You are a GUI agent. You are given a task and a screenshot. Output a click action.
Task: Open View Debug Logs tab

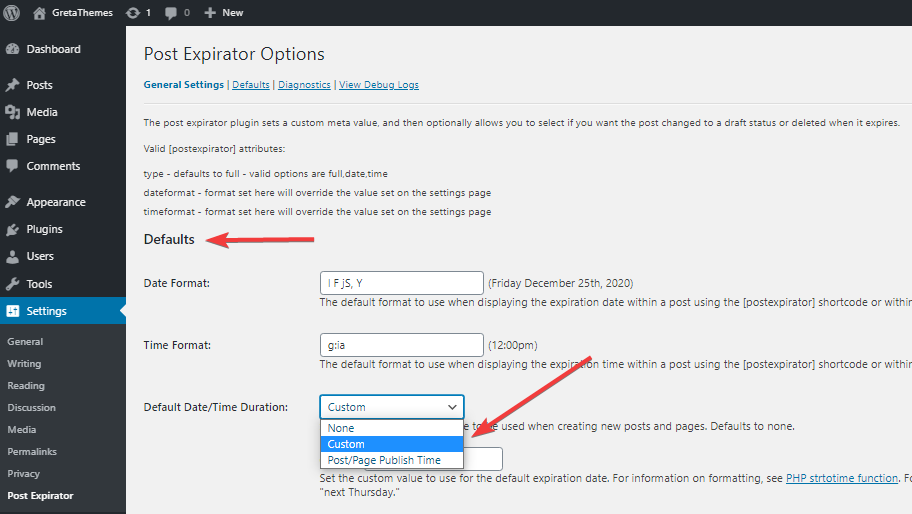click(x=379, y=85)
